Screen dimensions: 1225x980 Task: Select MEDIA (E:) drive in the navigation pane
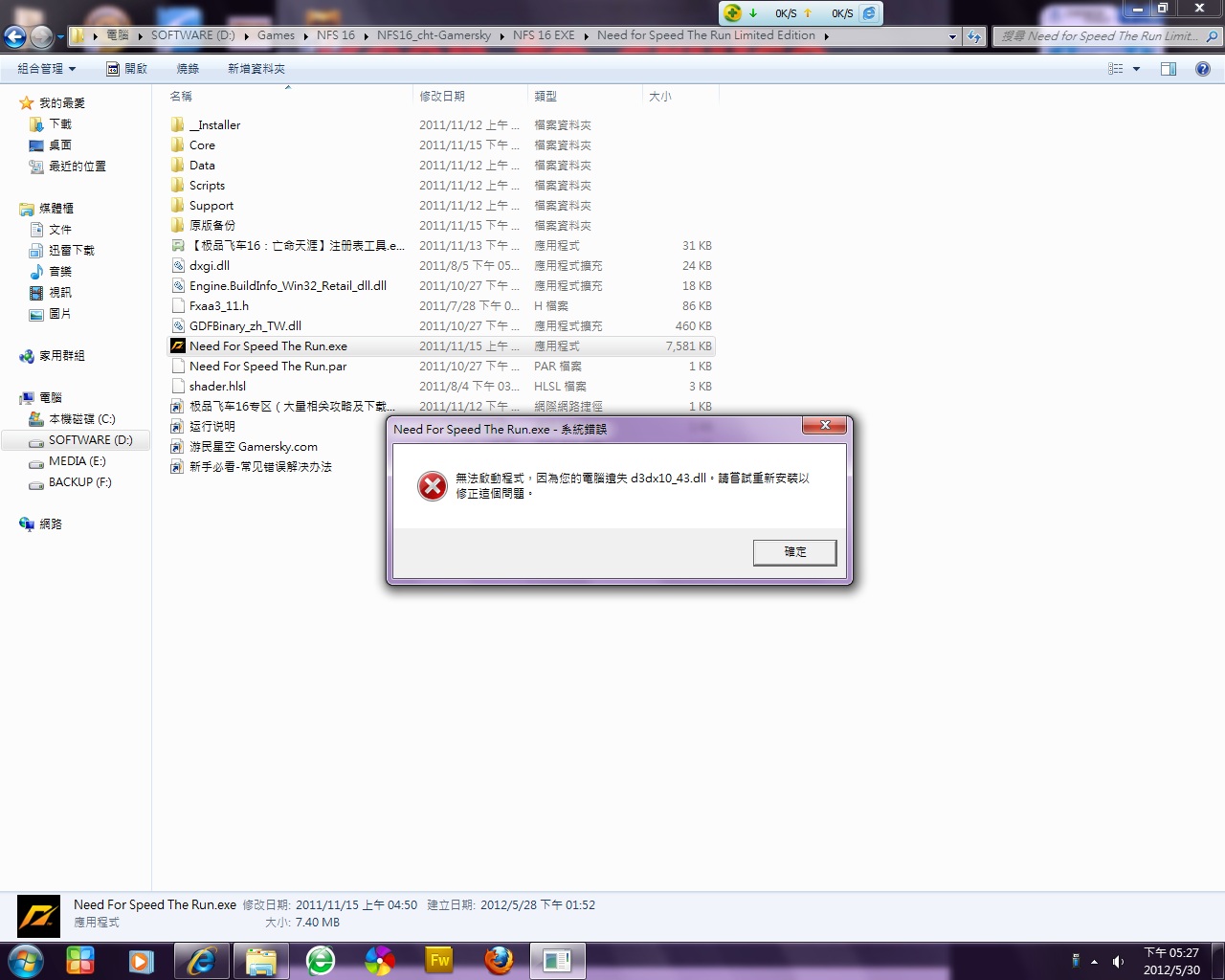click(x=78, y=461)
